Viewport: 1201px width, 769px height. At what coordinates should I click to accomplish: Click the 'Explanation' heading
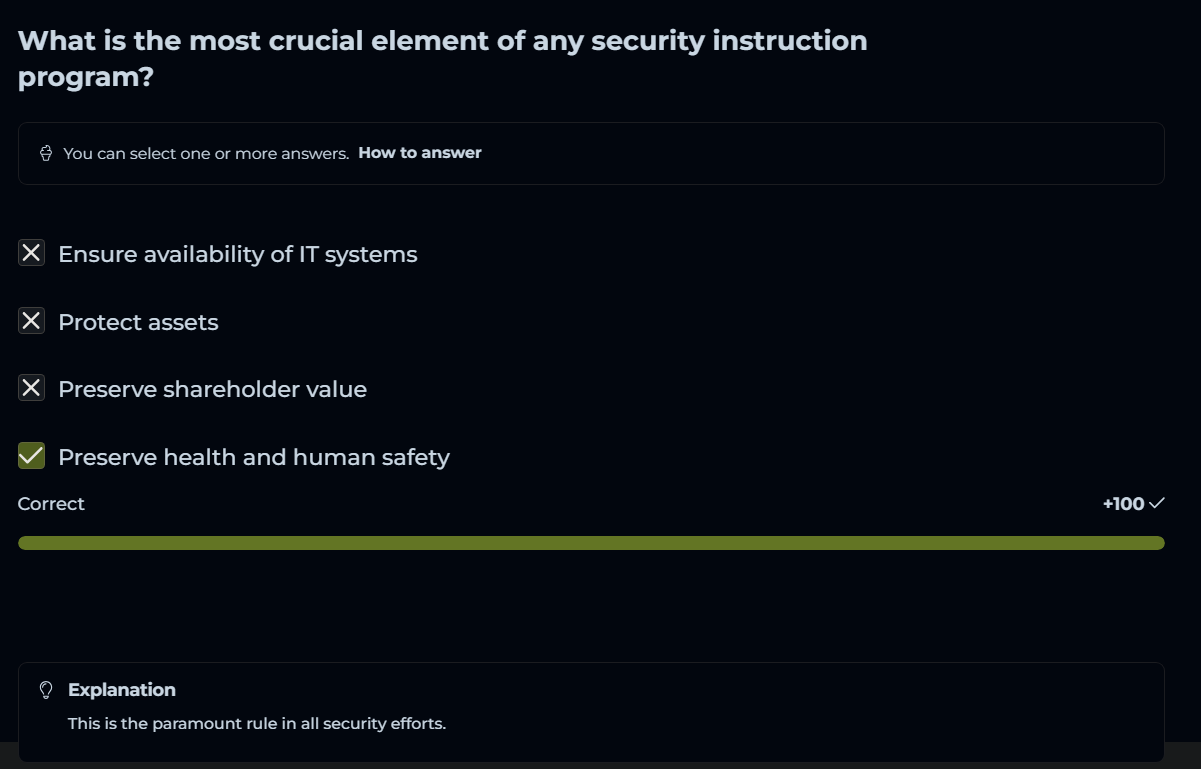pos(122,690)
